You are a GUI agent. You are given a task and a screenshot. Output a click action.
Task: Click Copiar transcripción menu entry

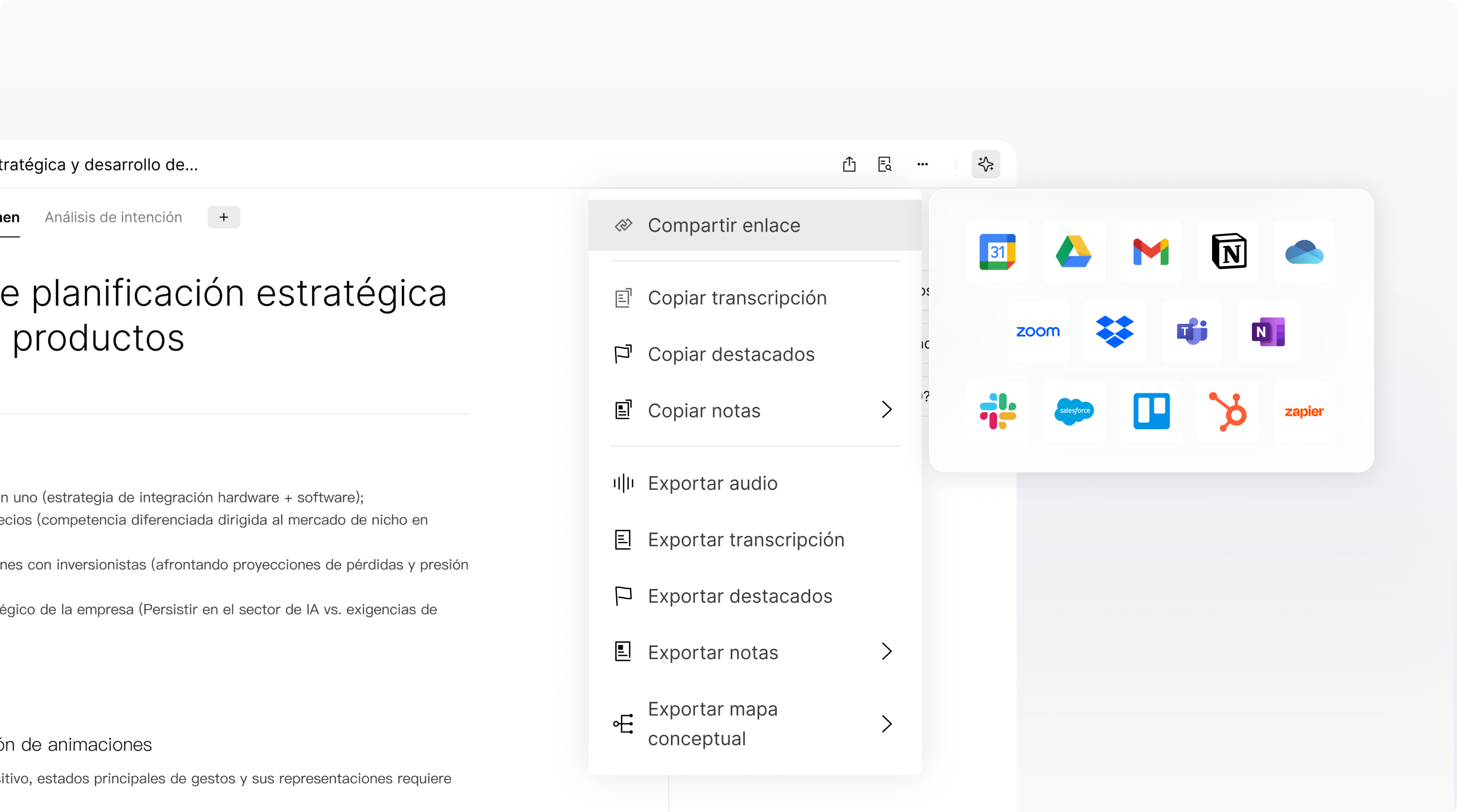click(736, 298)
